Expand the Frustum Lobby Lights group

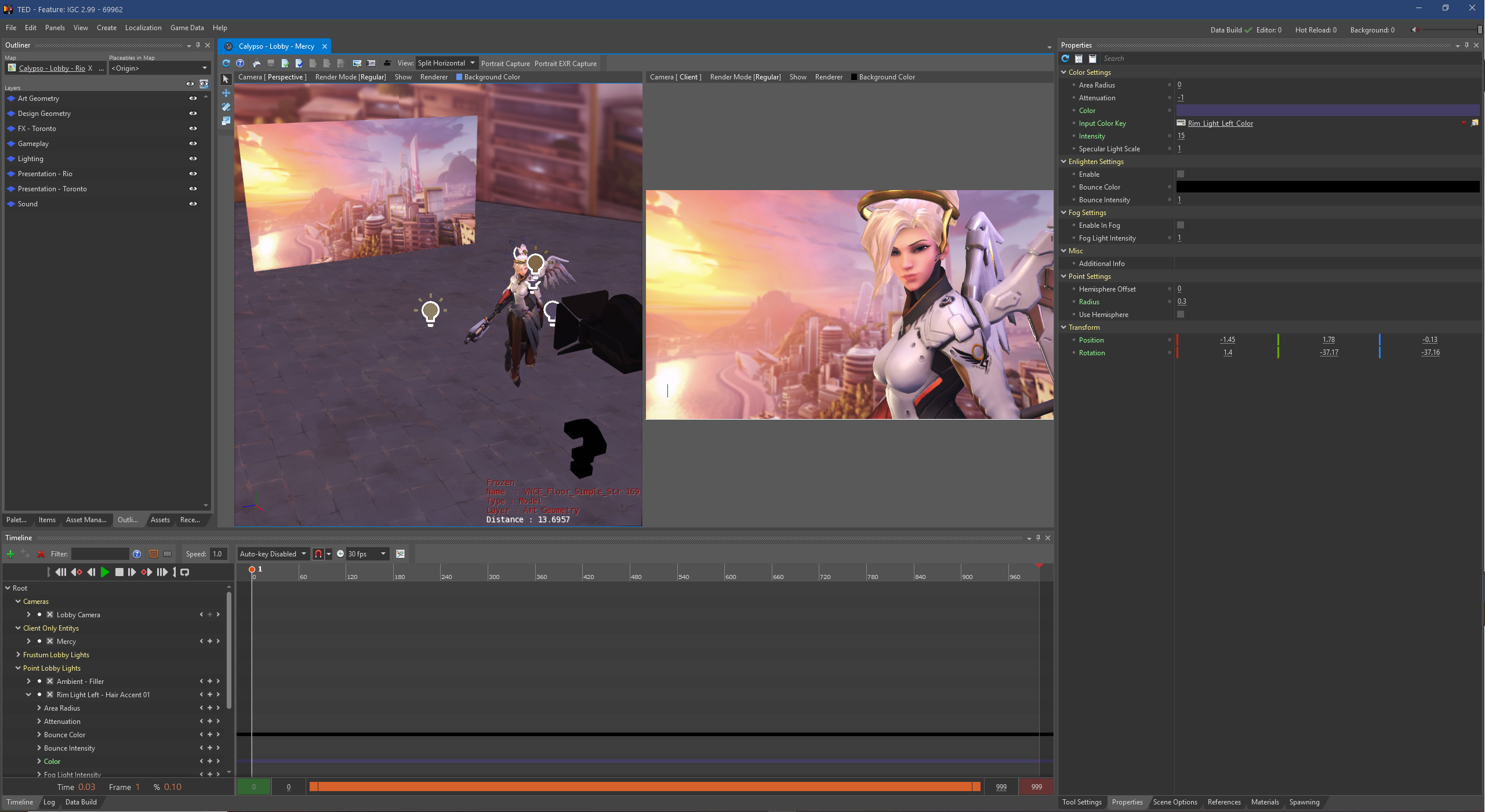[x=18, y=654]
